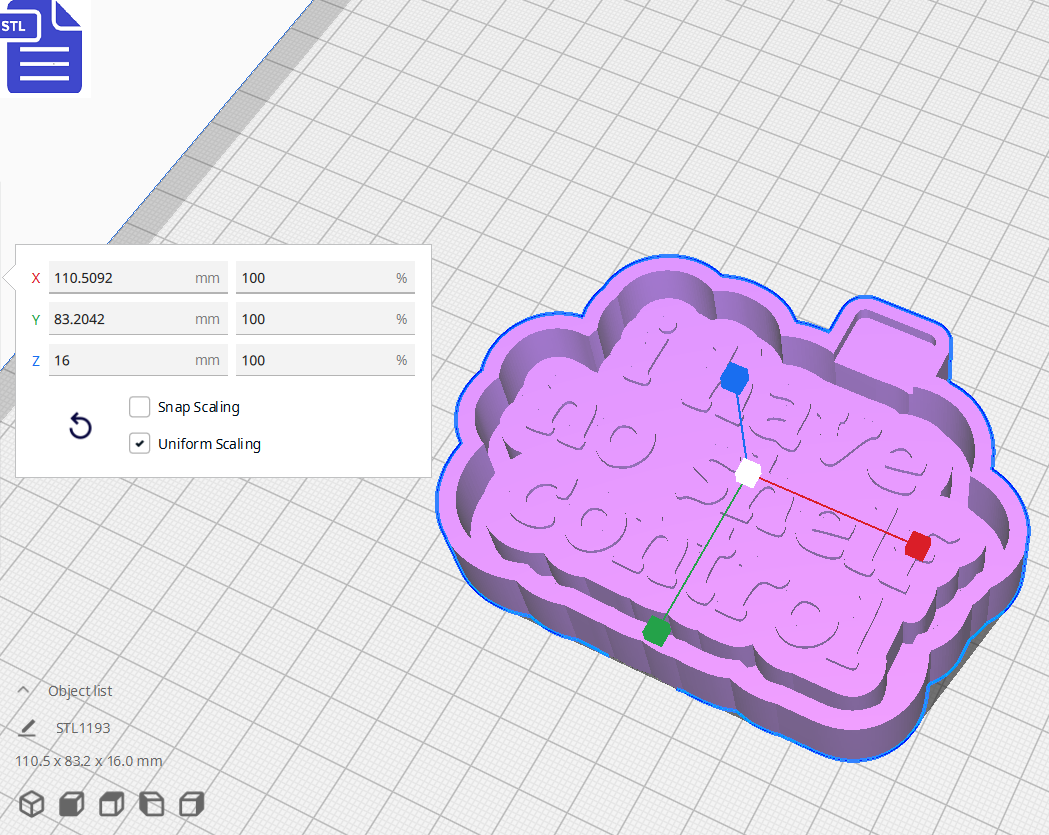The width and height of the screenshot is (1049, 835).
Task: Select the solid filled cube icon
Action: [71, 803]
